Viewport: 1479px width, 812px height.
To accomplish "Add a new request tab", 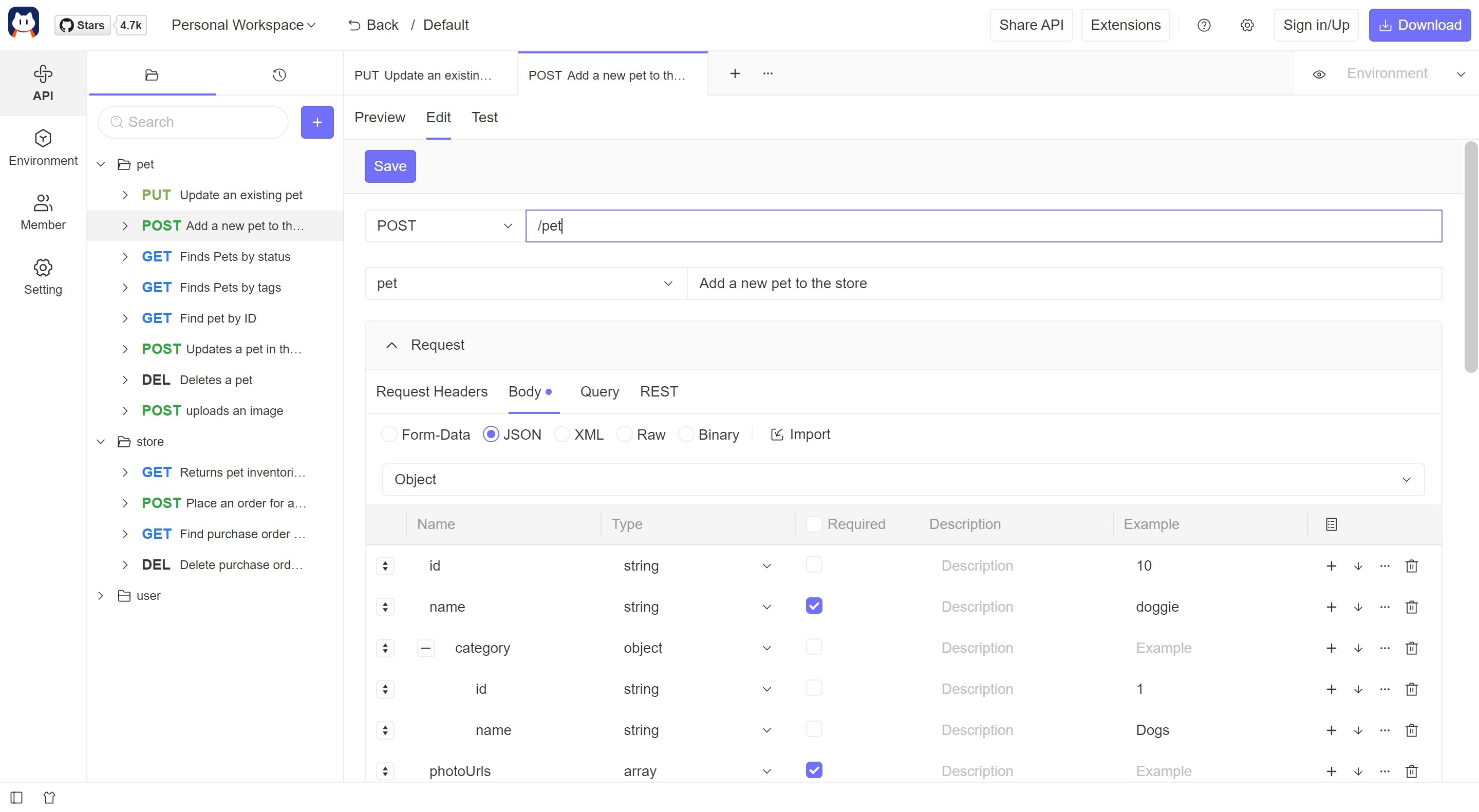I will (734, 73).
